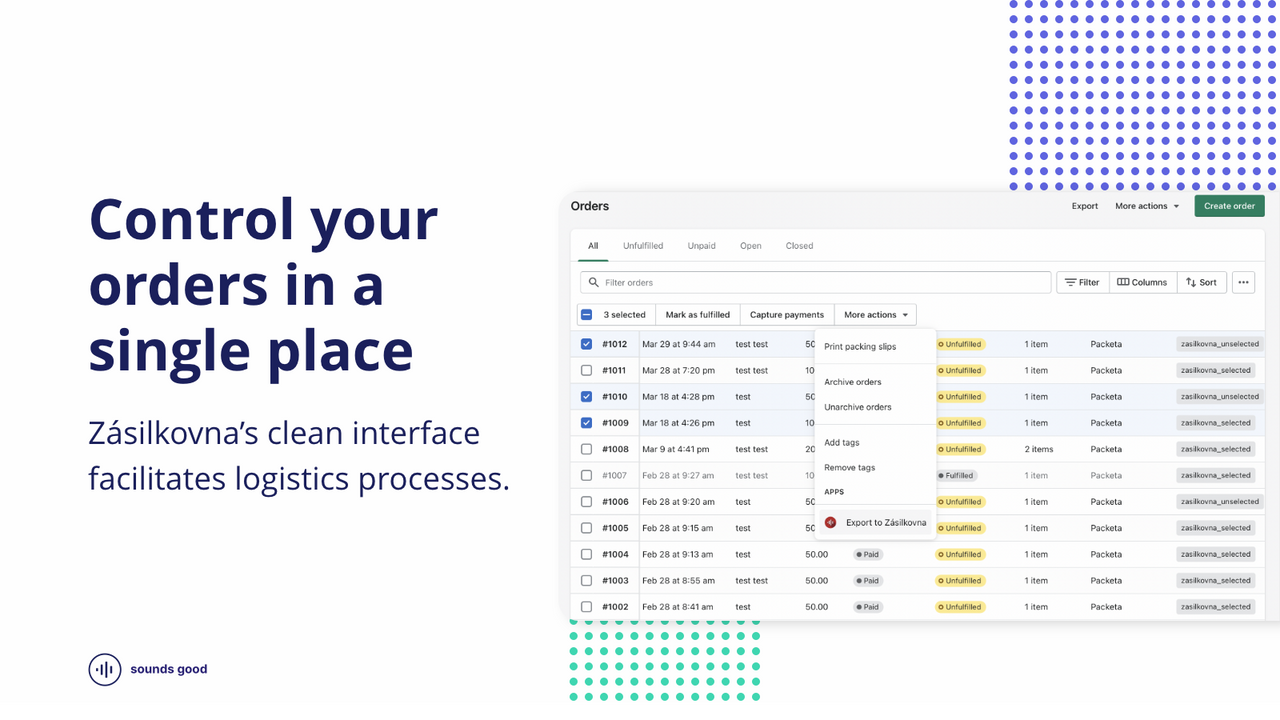Toggle the select-all checkbox beside 3 selected
Image resolution: width=1280 pixels, height=720 pixels.
[586, 314]
